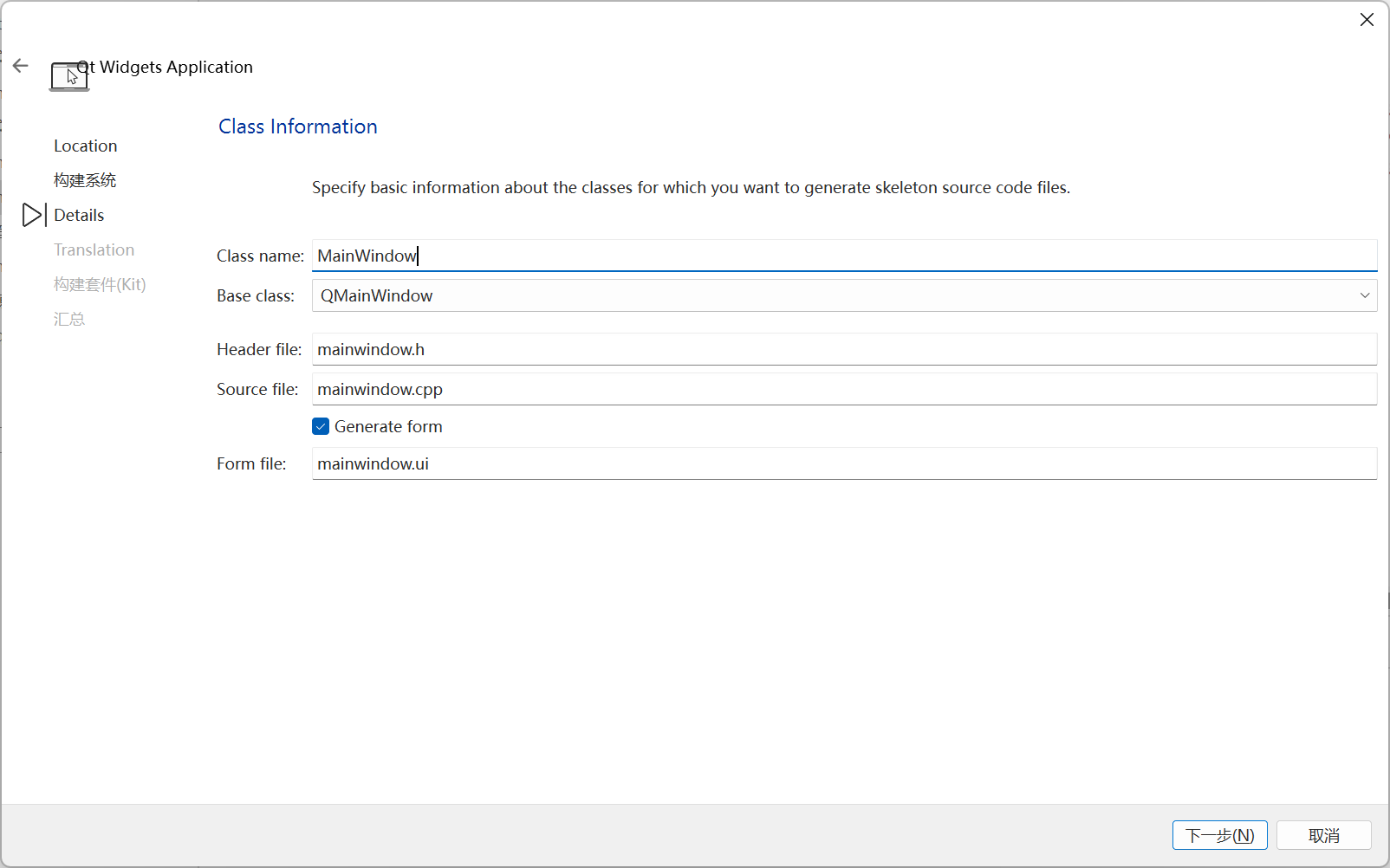Viewport: 1390px width, 868px height.
Task: Select the 汇总 step in sidebar
Action: coord(69,319)
